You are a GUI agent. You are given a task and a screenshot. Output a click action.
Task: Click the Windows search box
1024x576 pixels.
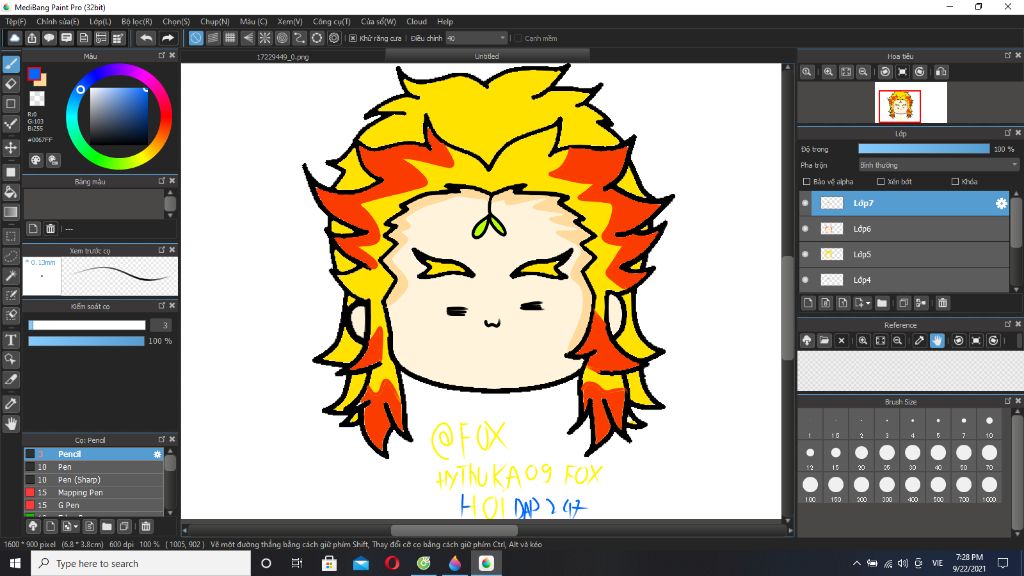click(140, 563)
